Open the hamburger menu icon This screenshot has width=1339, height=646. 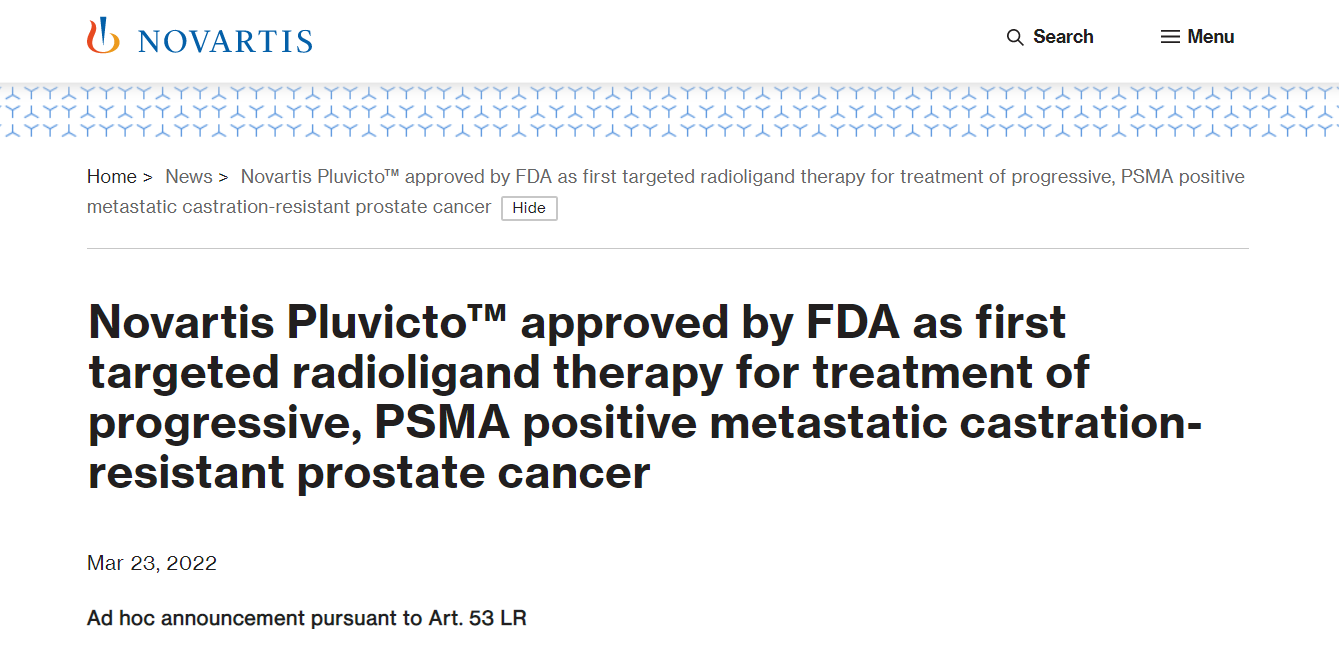tap(1170, 37)
